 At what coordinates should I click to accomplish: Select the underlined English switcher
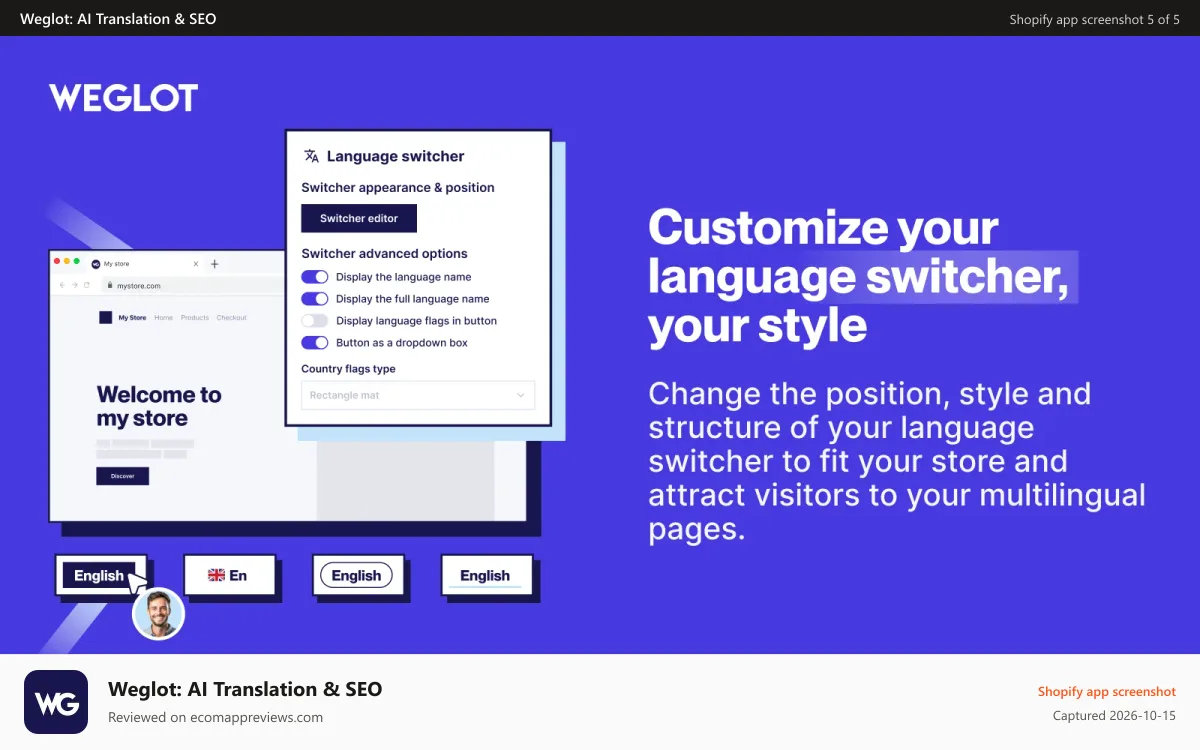tap(485, 575)
